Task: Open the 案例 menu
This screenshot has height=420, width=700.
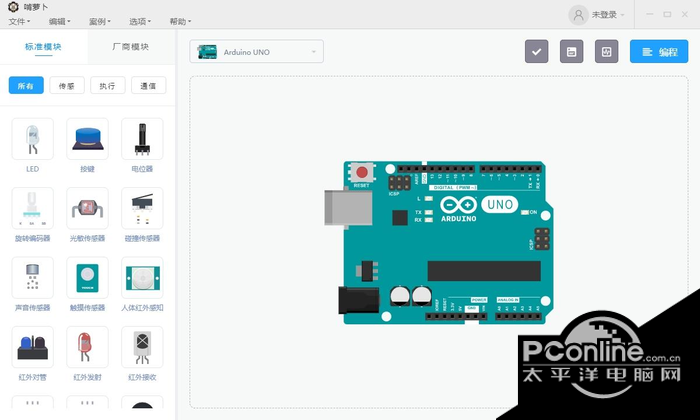Action: 100,21
